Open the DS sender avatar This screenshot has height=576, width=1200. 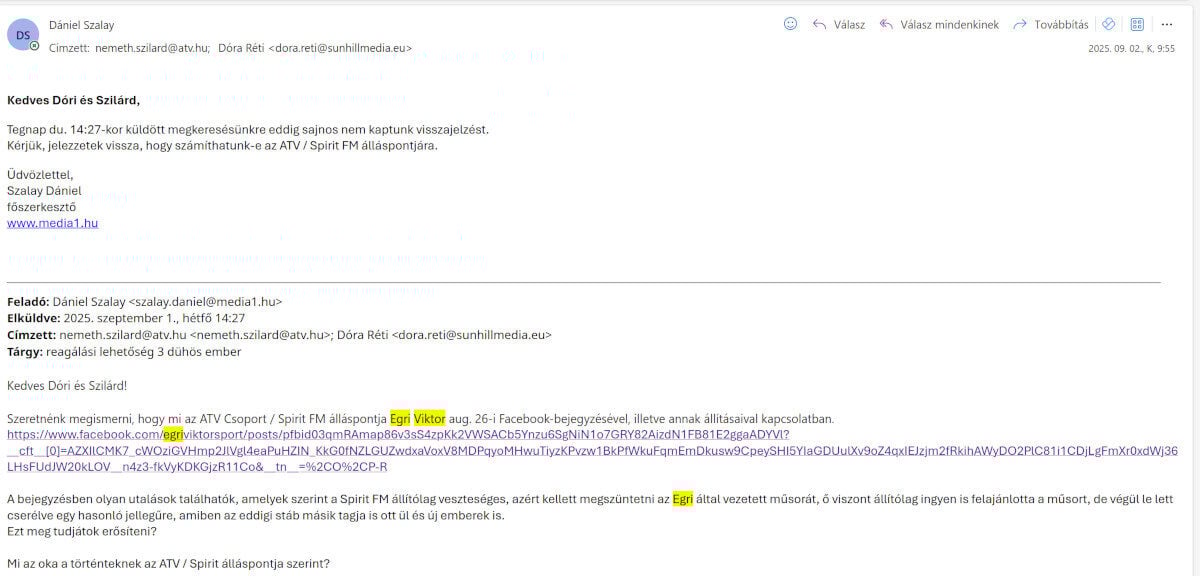pyautogui.click(x=23, y=34)
